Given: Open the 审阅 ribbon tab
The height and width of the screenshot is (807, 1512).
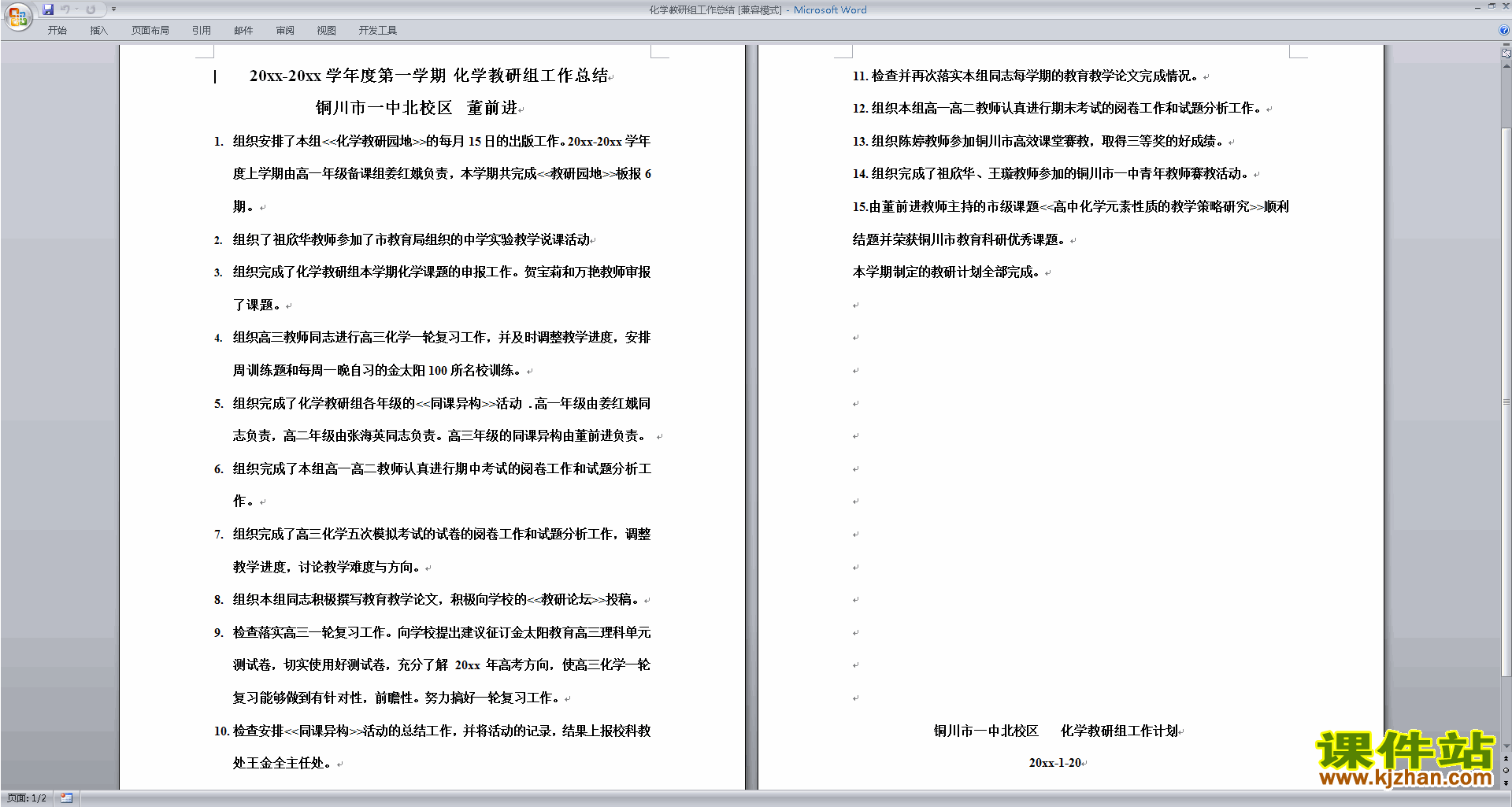Looking at the screenshot, I should pyautogui.click(x=285, y=31).
